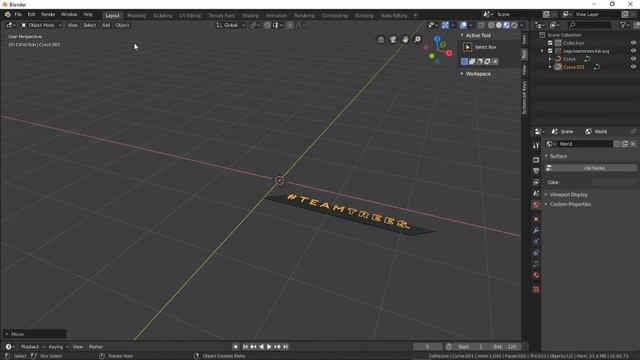
Task: Switch to the Sculpting workspace tab
Action: [x=162, y=16]
